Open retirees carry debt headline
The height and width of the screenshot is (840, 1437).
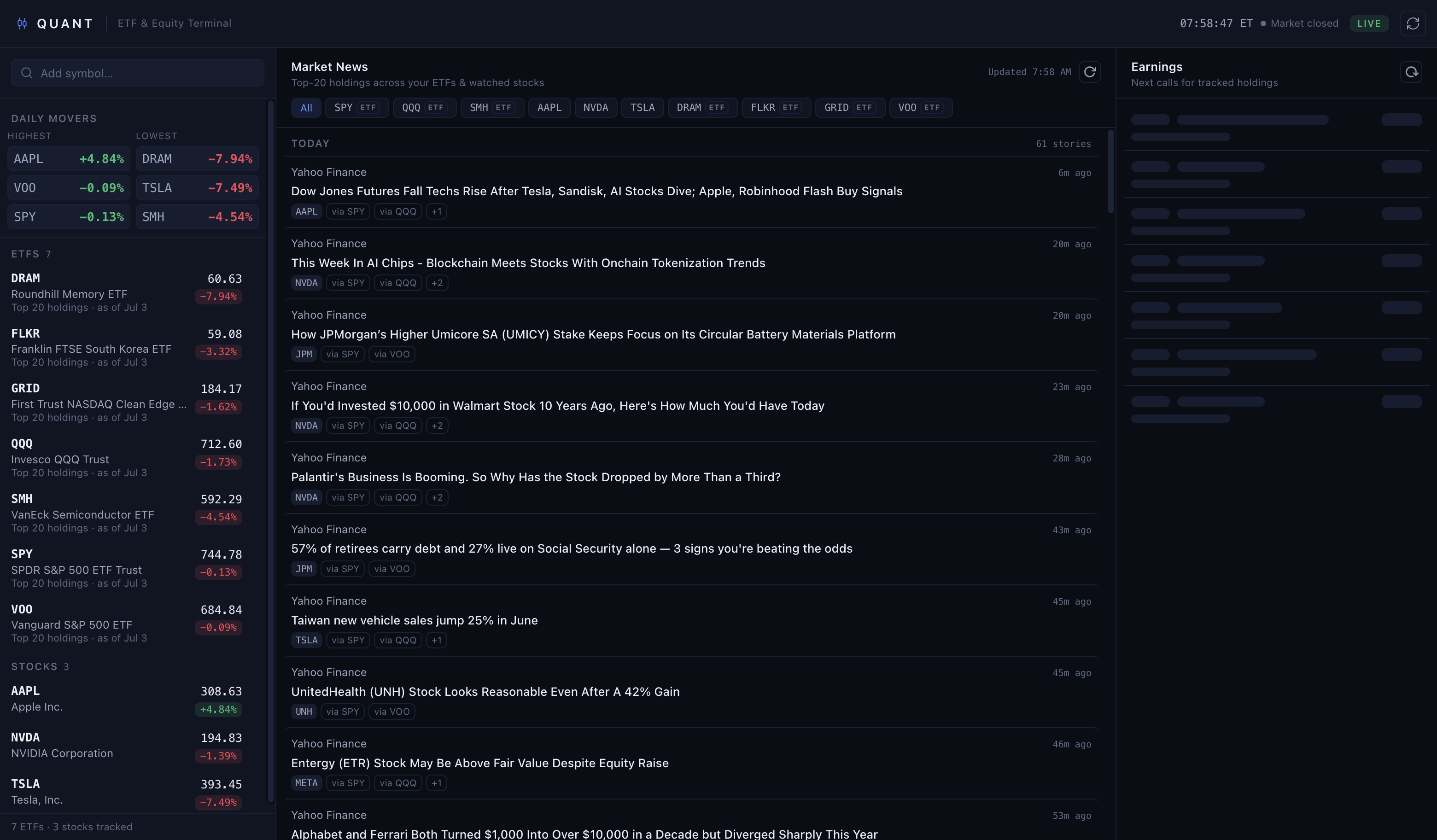pos(572,548)
